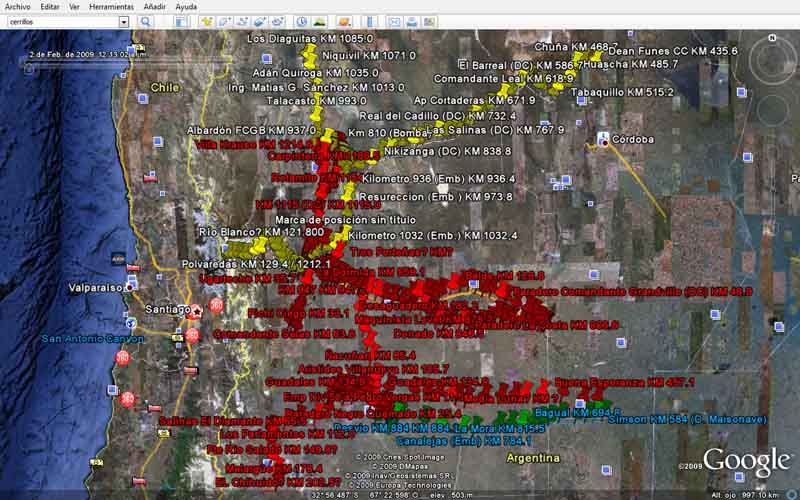Select 'Kilometro 1032 (Emb.) KM 1032.4' label
This screenshot has height=500, width=800.
coord(433,236)
